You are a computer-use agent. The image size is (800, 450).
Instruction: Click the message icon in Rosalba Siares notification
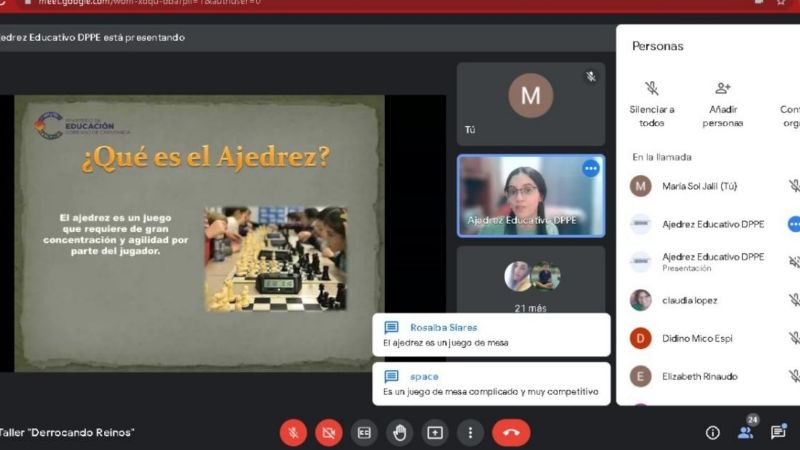(391, 327)
